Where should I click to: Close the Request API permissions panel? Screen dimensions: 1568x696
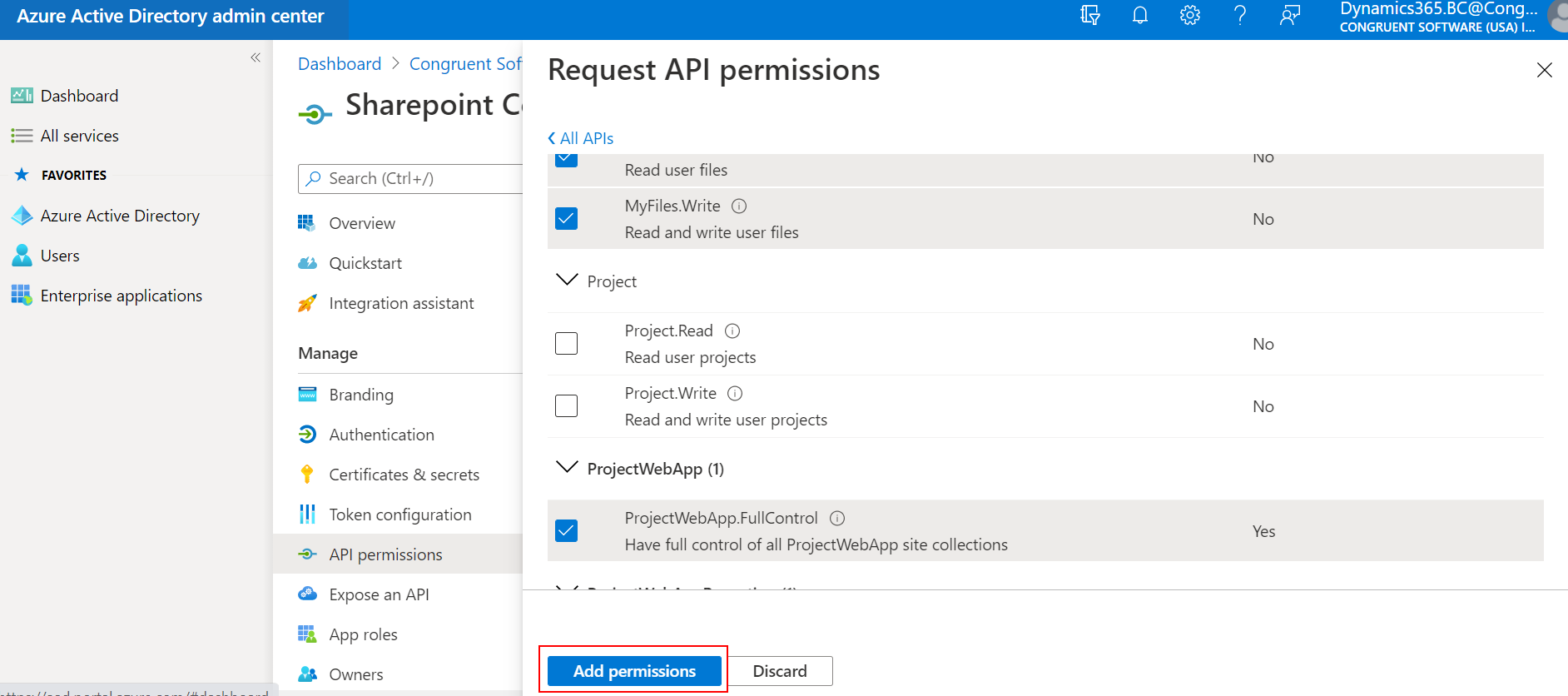point(1545,70)
